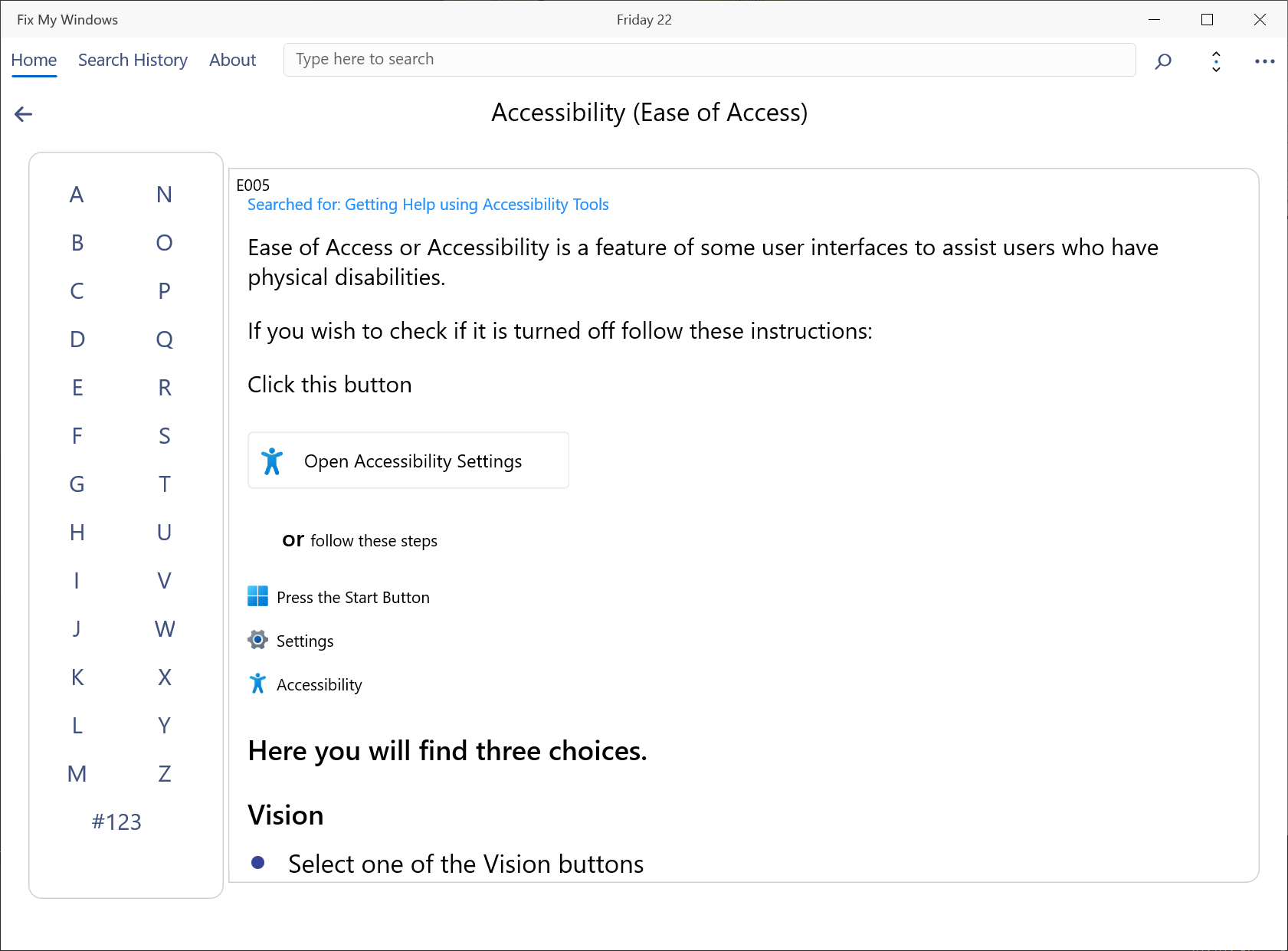Screen dimensions: 1288x951
Task: Click the Windows Start logo icon
Action: [258, 596]
